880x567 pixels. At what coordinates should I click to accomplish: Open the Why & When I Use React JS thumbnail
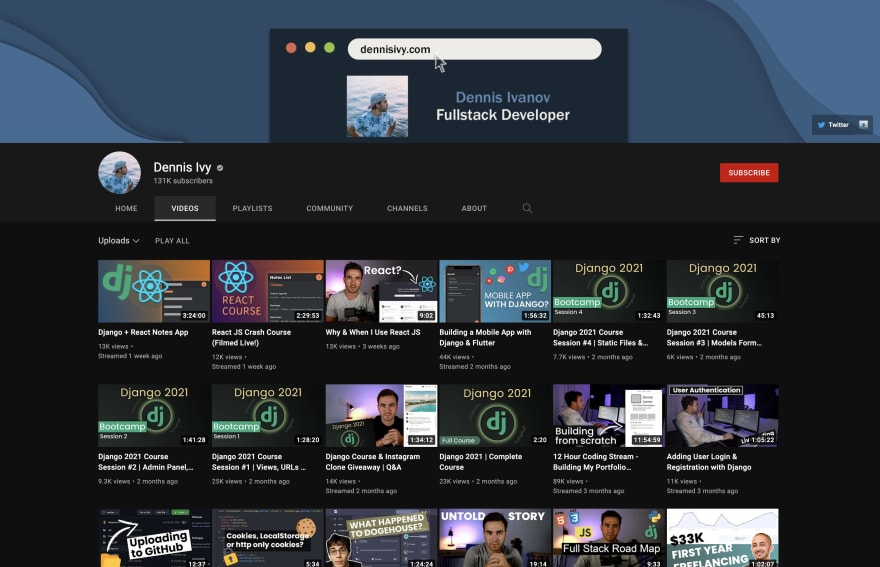(x=381, y=291)
